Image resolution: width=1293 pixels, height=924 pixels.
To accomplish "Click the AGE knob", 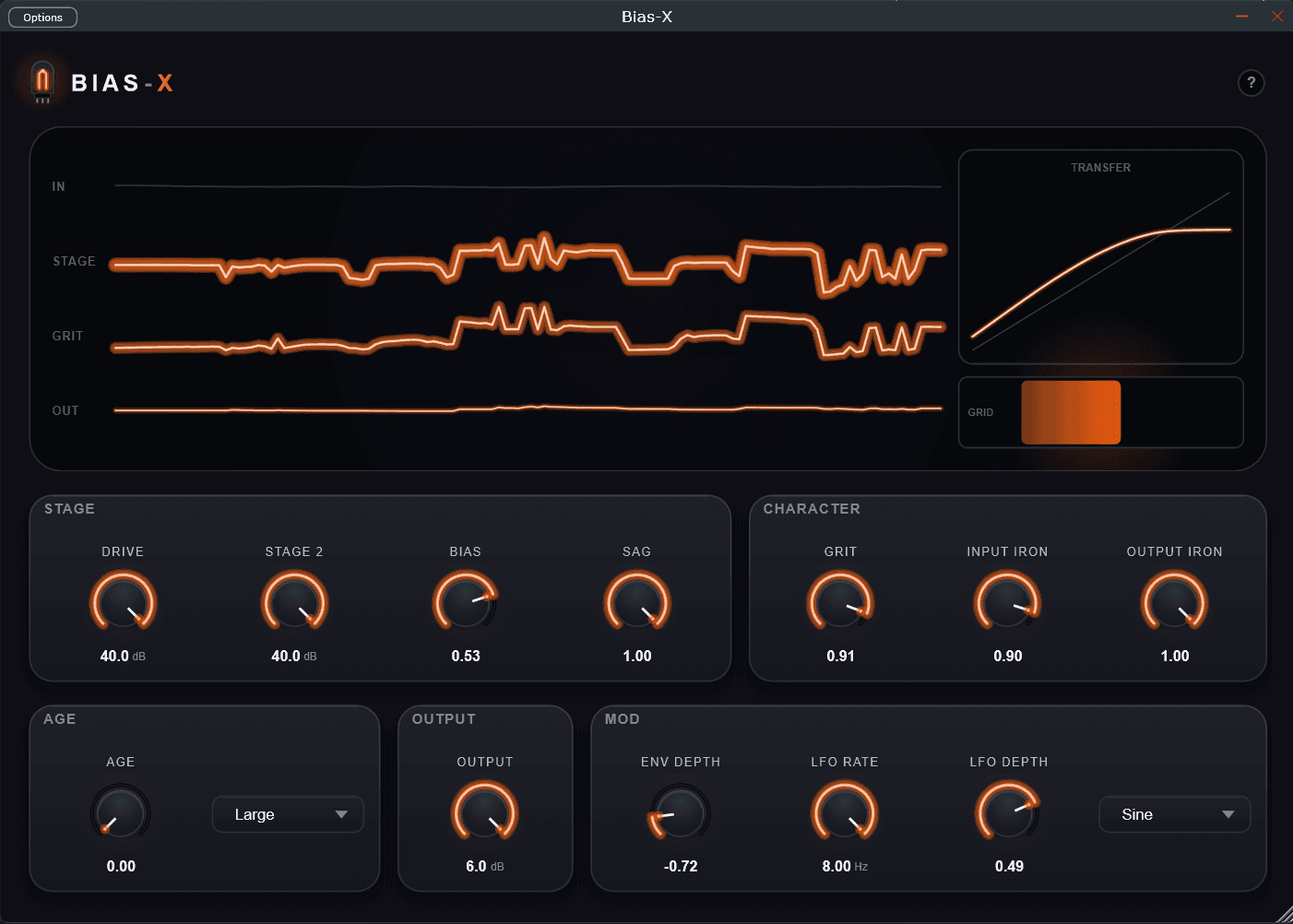I will [x=121, y=812].
